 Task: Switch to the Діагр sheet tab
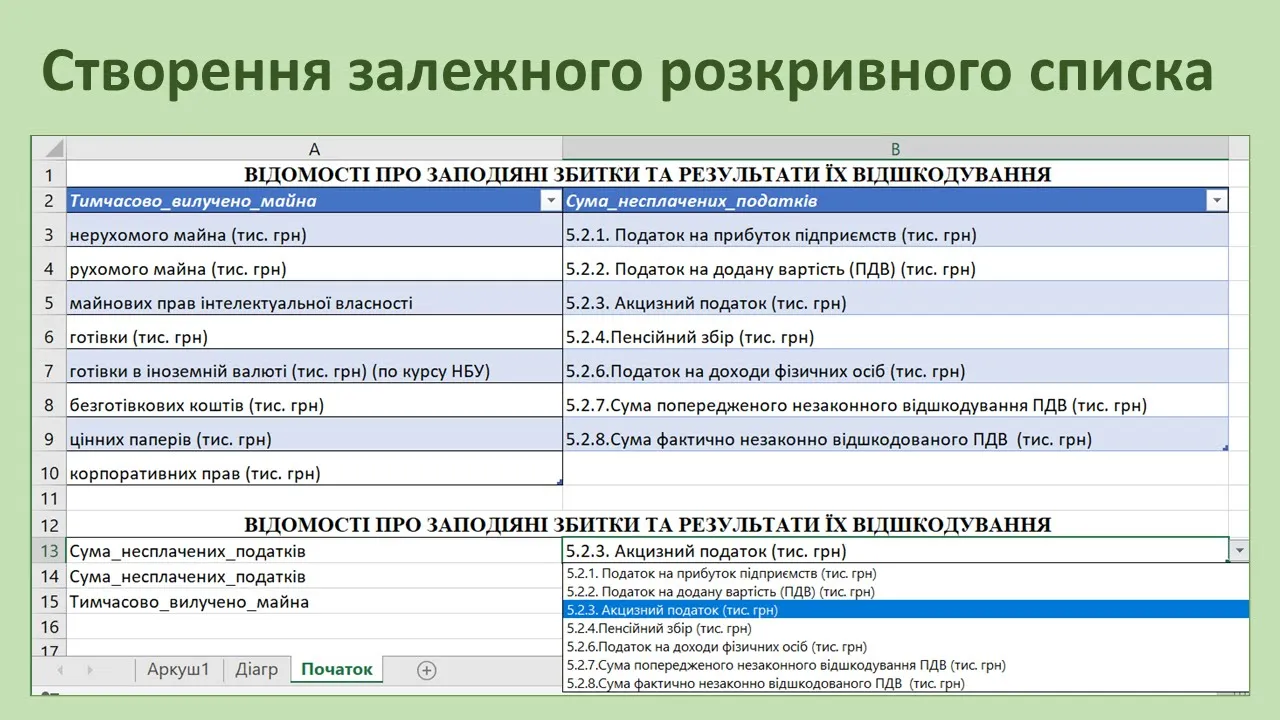pos(256,670)
